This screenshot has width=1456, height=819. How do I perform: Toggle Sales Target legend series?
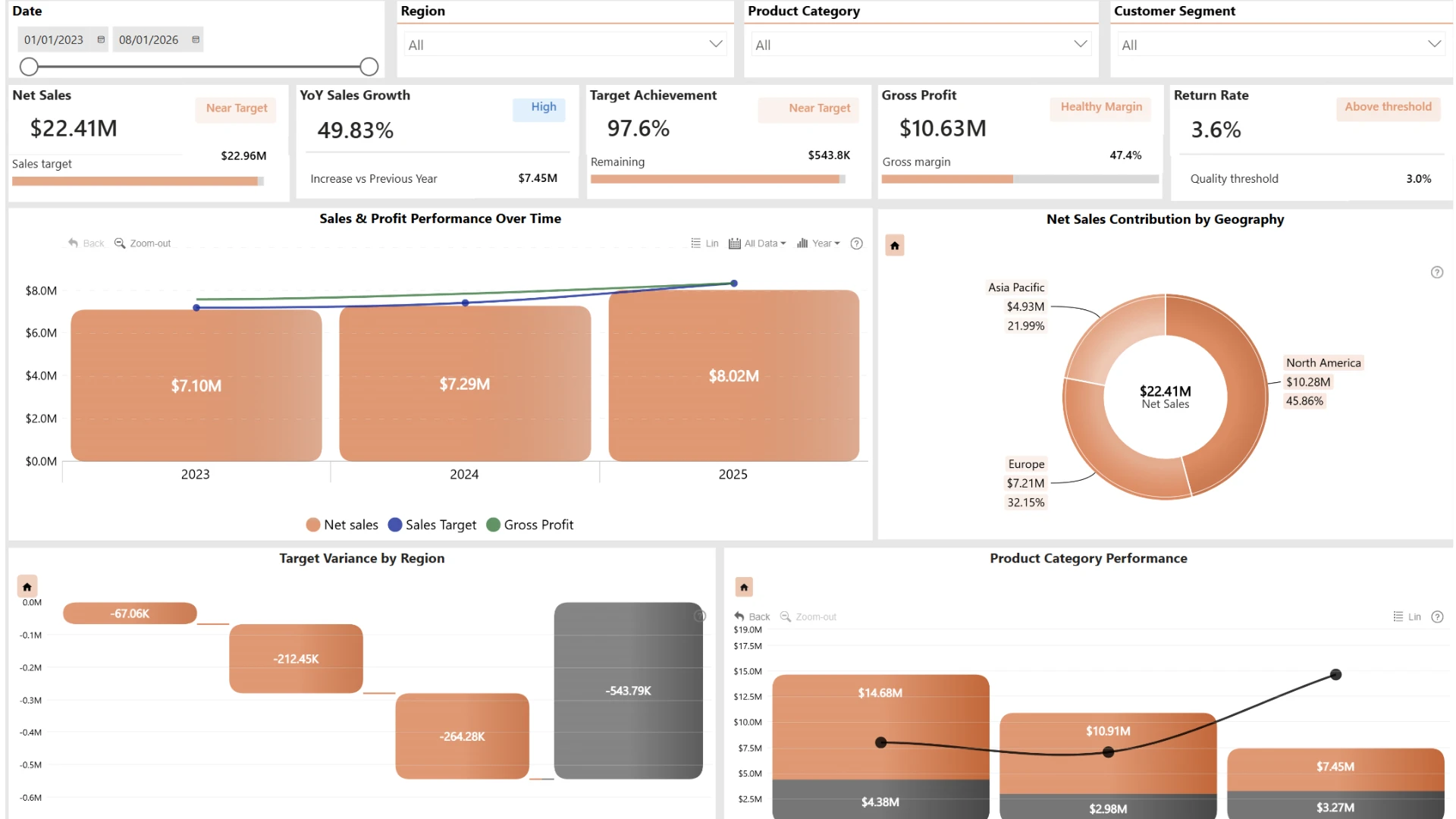click(432, 525)
